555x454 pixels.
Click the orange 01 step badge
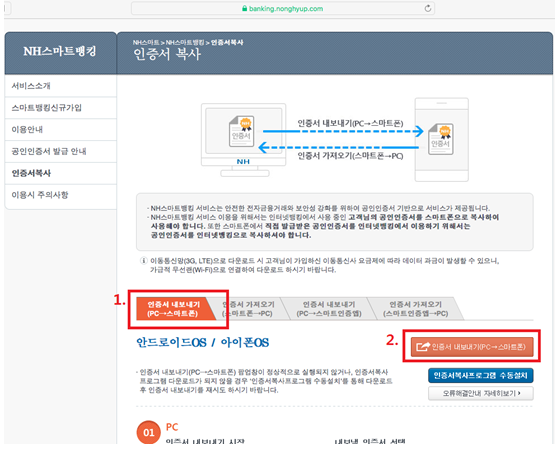coord(149,432)
